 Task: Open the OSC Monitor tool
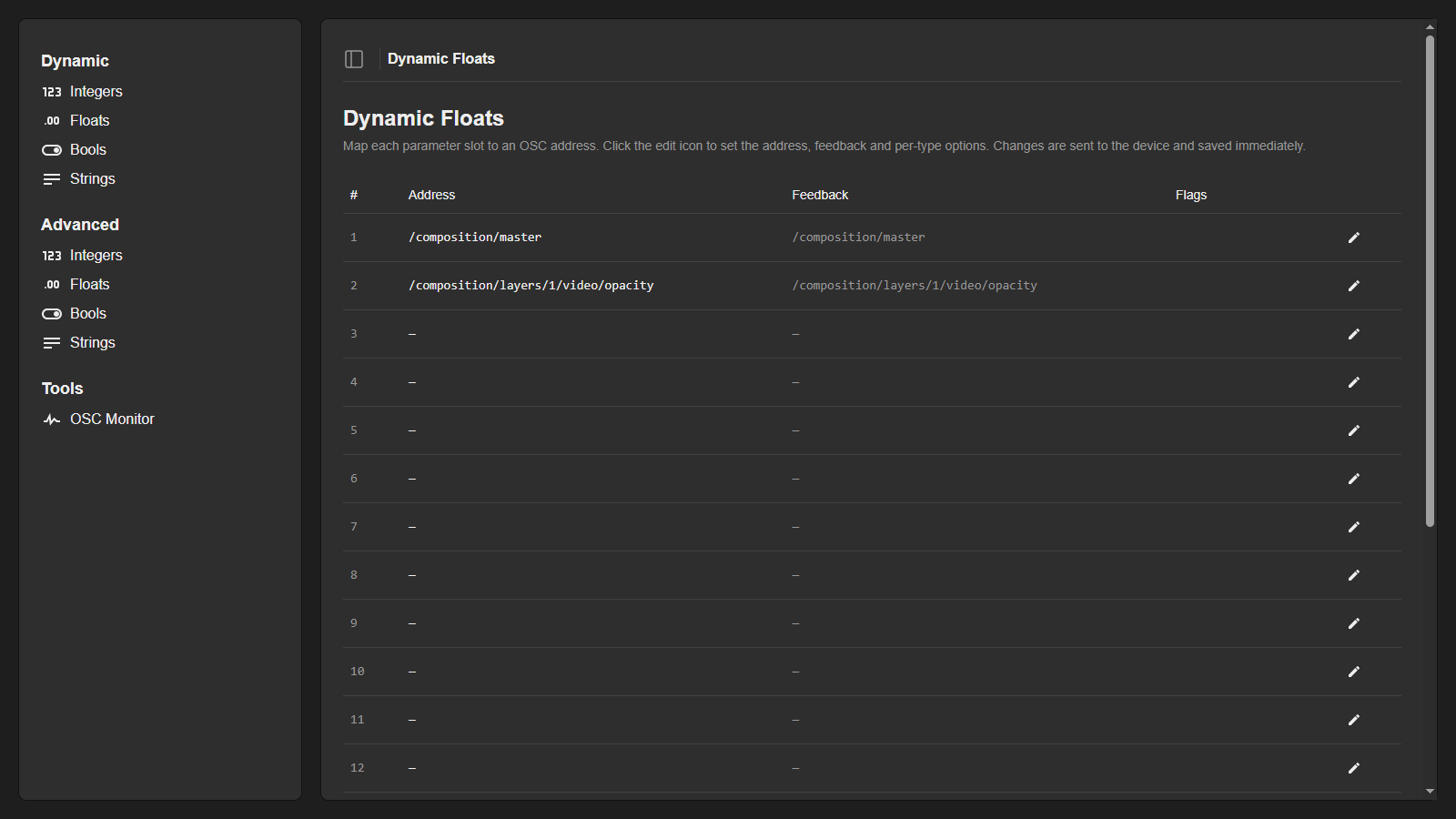point(98,420)
